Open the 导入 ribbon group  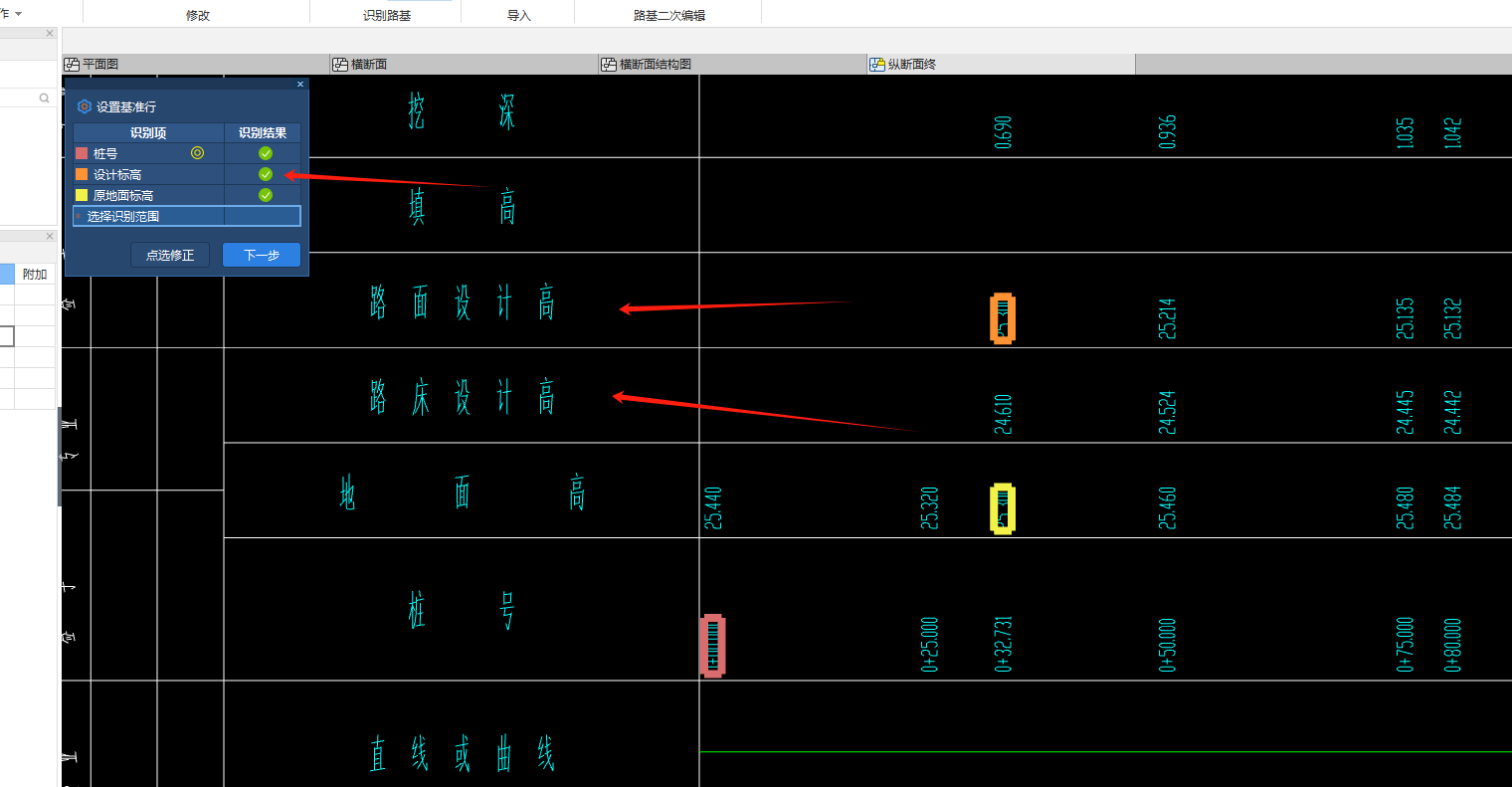point(519,16)
